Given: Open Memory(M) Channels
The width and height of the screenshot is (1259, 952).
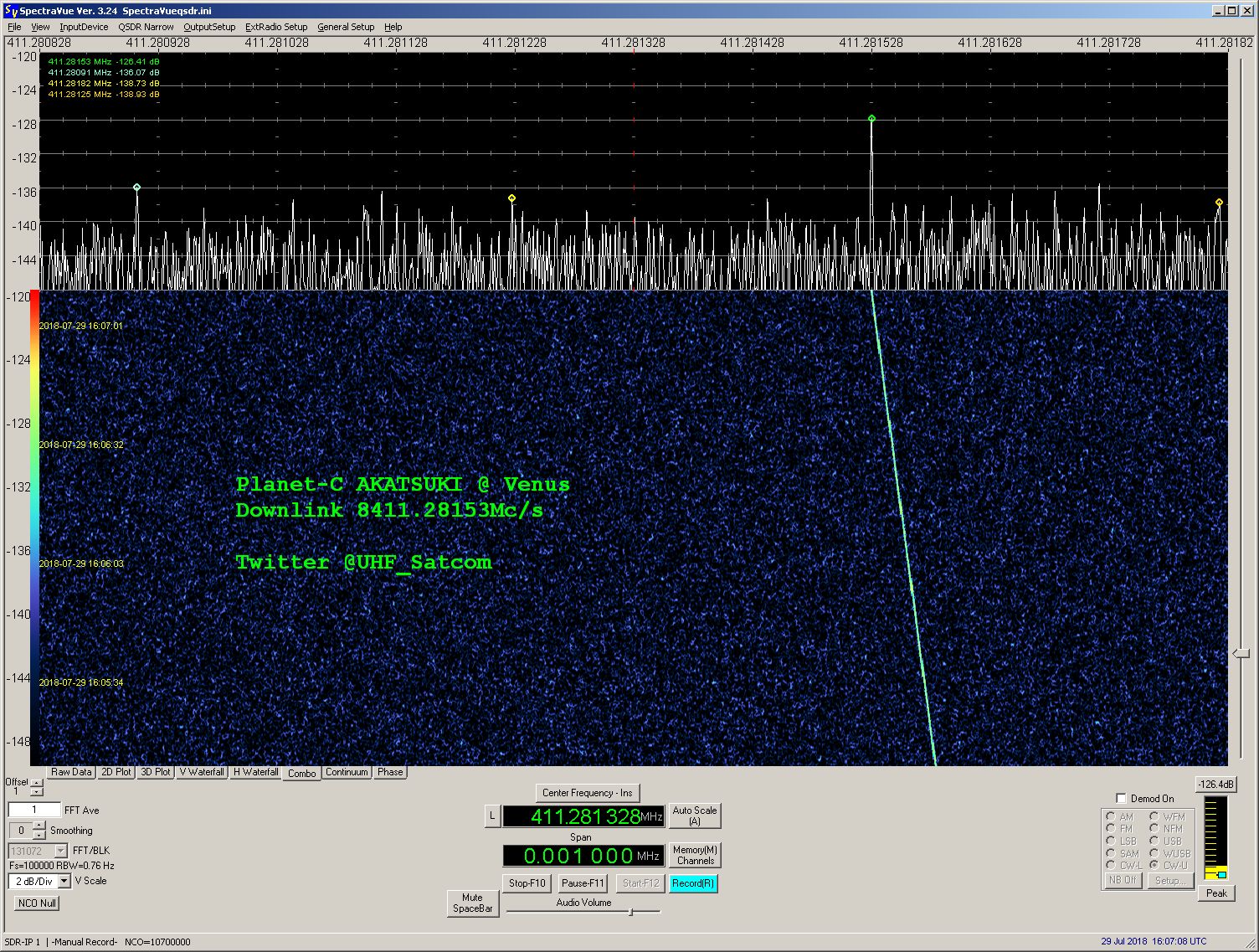Looking at the screenshot, I should 695,855.
